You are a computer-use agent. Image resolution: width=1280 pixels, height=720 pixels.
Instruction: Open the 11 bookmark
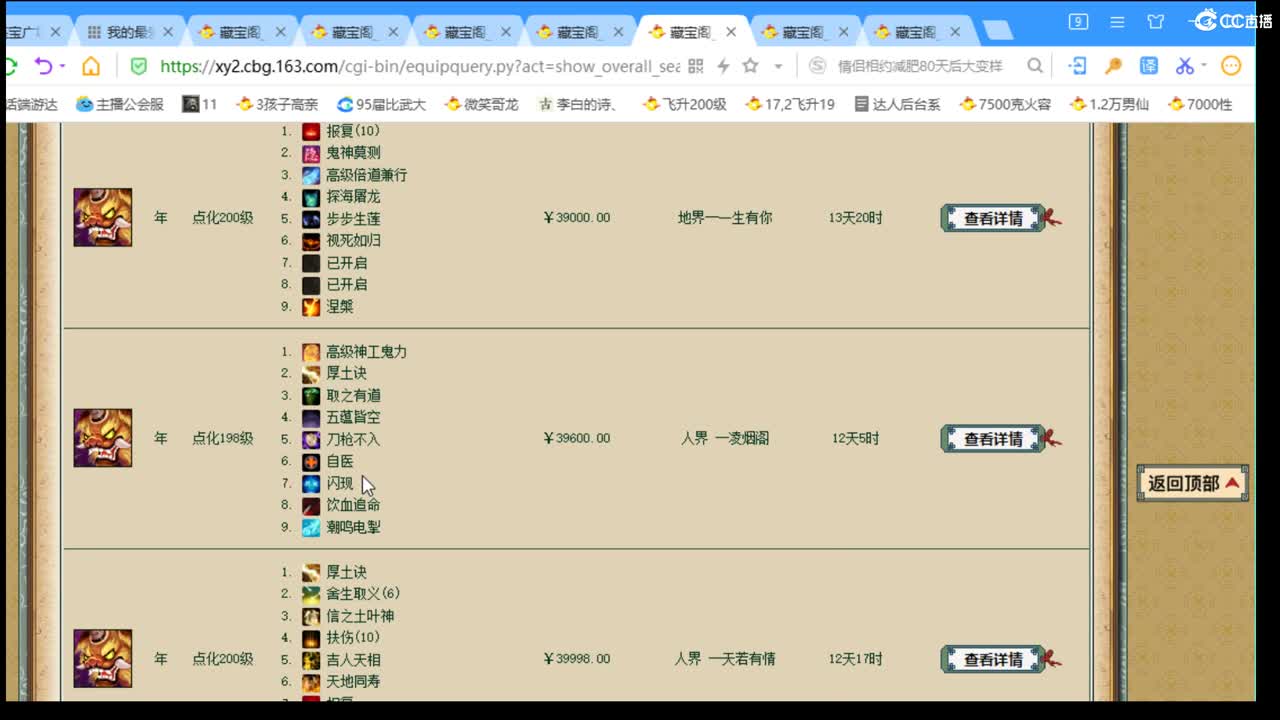(199, 103)
